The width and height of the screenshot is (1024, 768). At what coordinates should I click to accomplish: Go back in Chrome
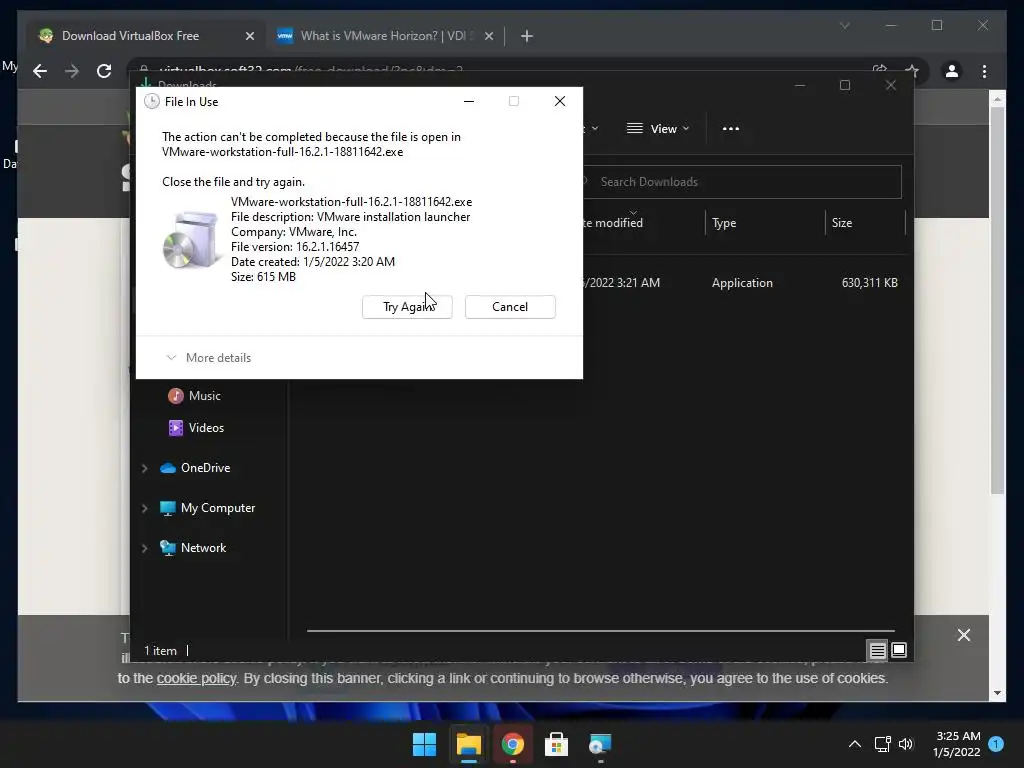pos(40,71)
